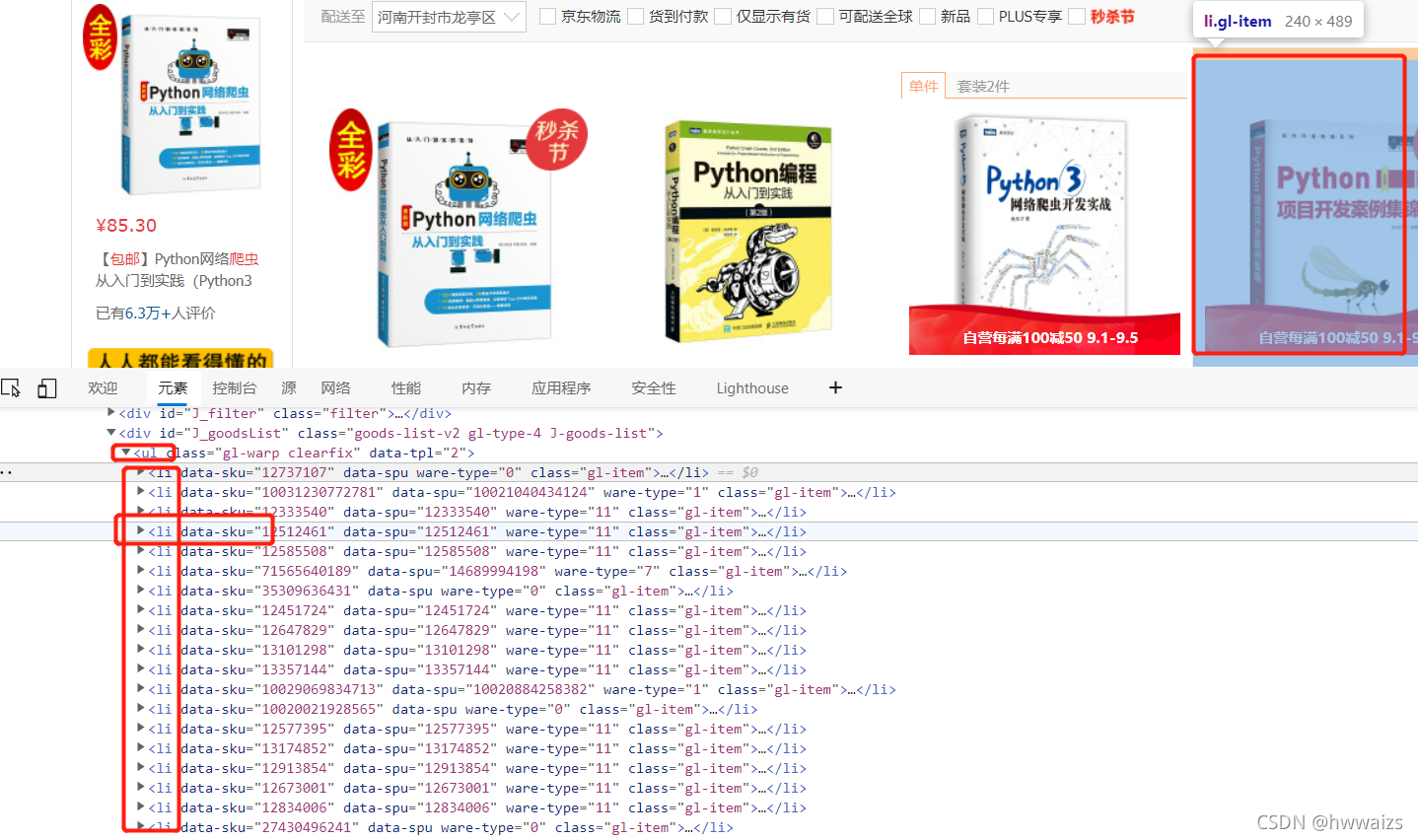This screenshot has height=840, width=1418.
Task: Select the li row with data-sku 12577395
Action: [x=477, y=729]
